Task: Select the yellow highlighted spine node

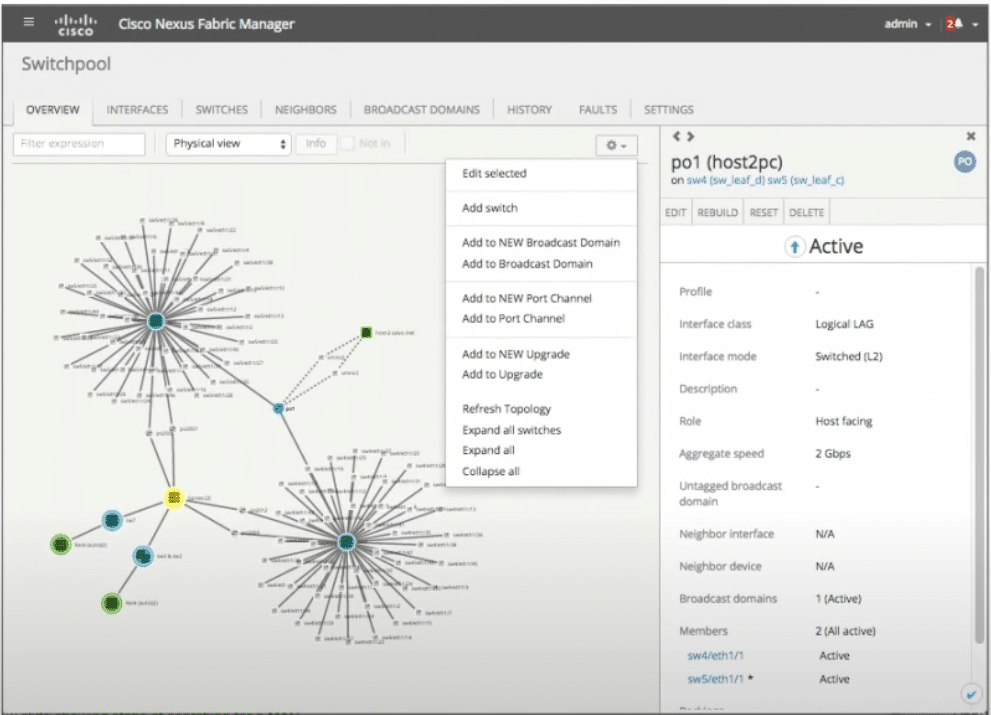Action: click(x=174, y=498)
